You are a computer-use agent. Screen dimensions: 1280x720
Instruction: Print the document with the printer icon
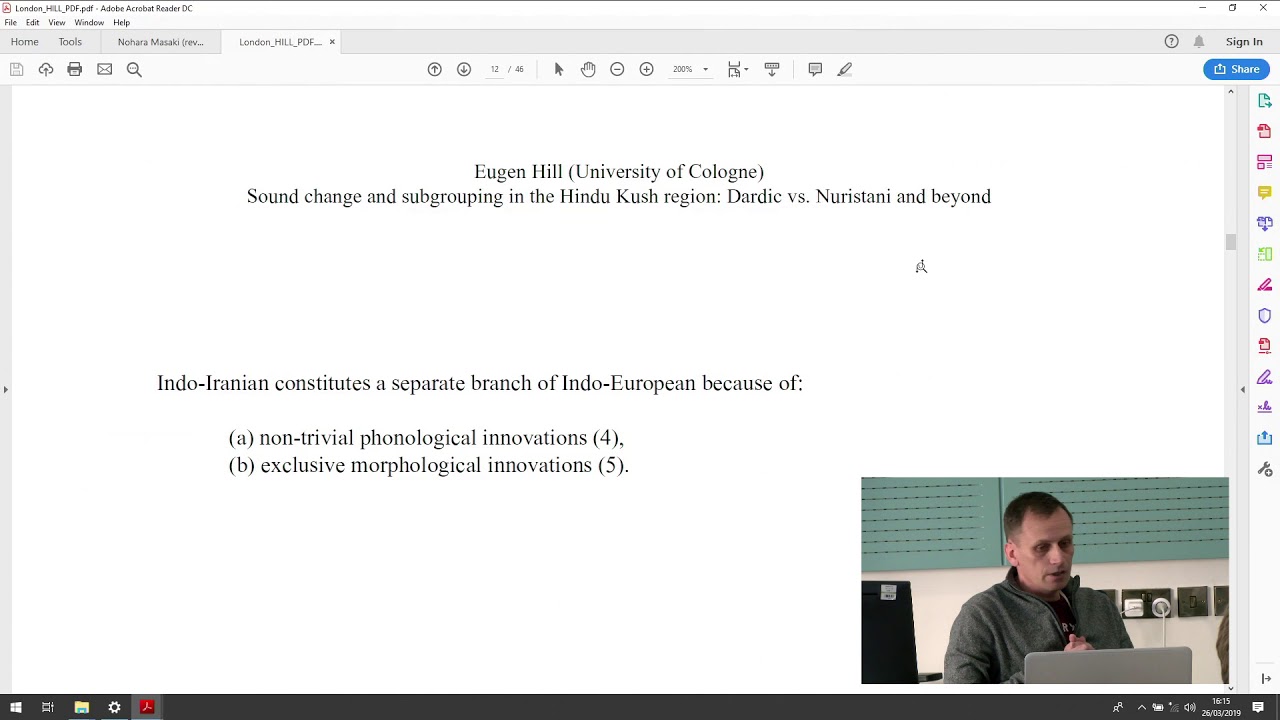(x=75, y=69)
